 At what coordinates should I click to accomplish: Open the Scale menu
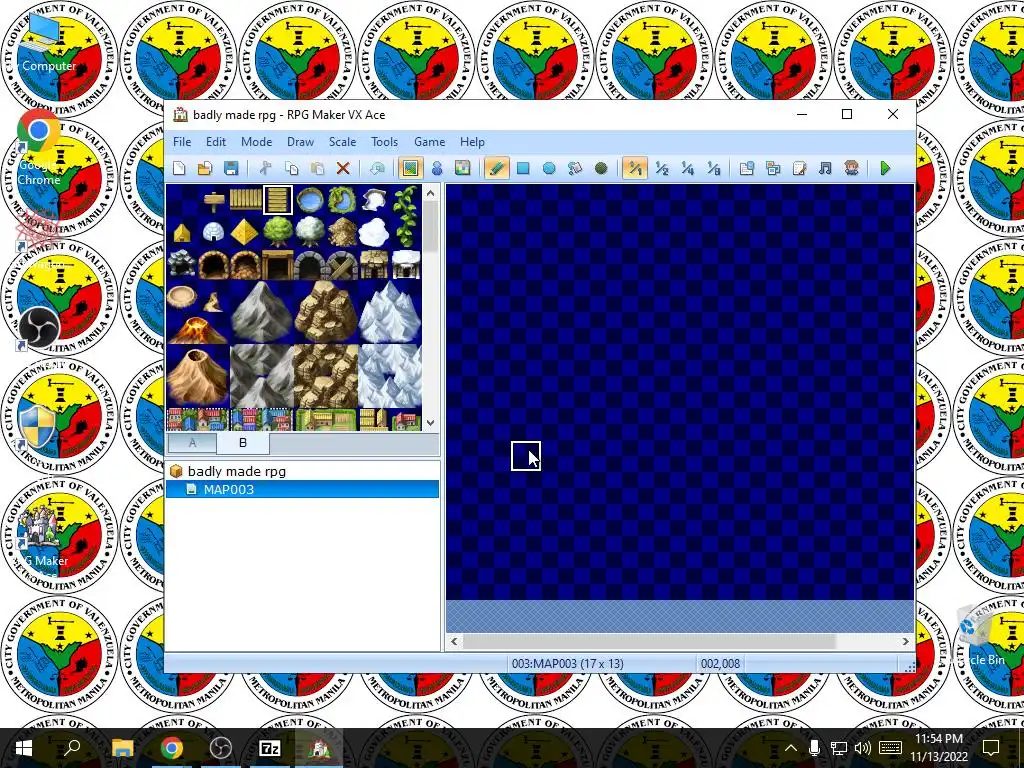click(x=342, y=142)
